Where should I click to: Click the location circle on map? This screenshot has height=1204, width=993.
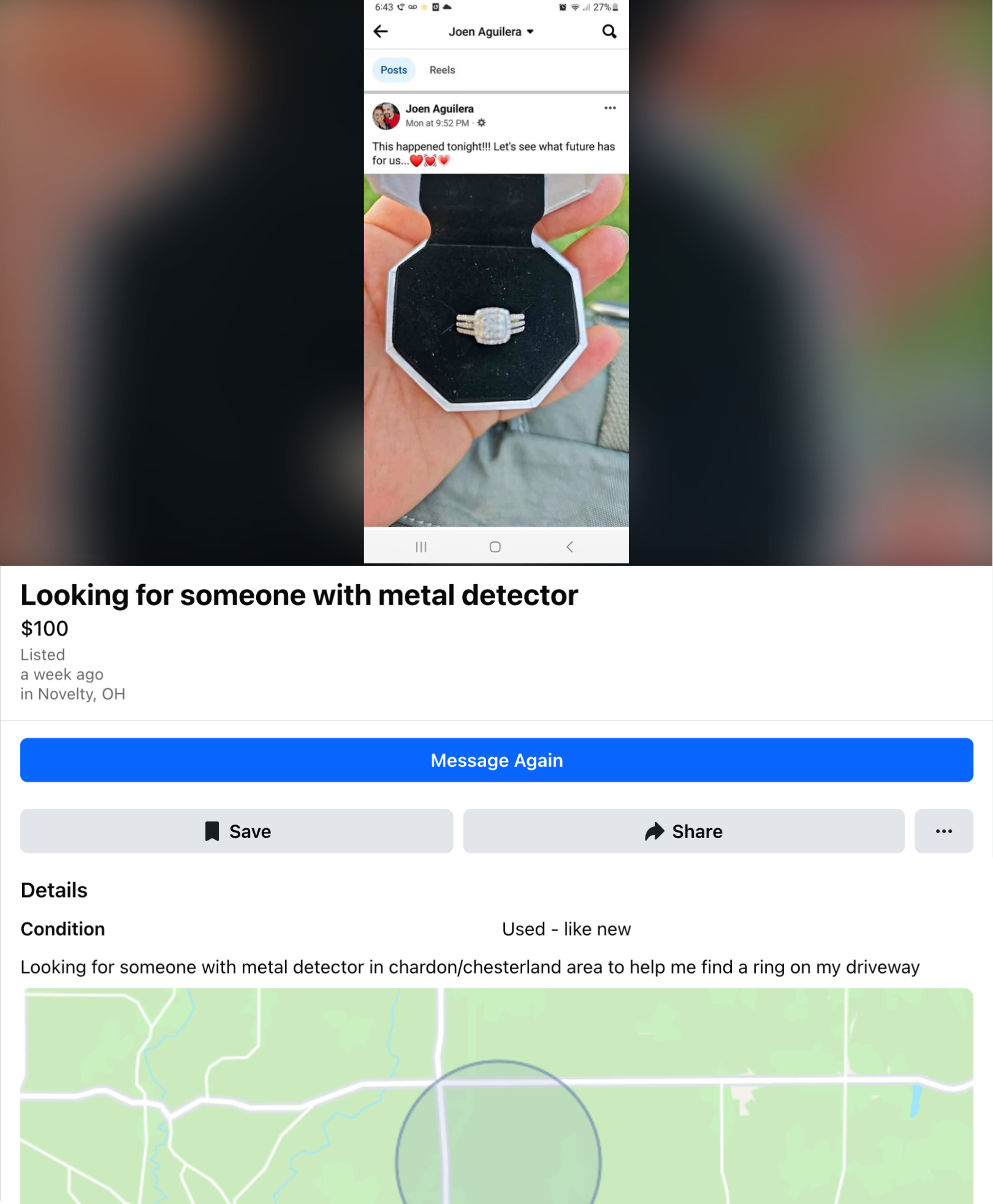498,1132
